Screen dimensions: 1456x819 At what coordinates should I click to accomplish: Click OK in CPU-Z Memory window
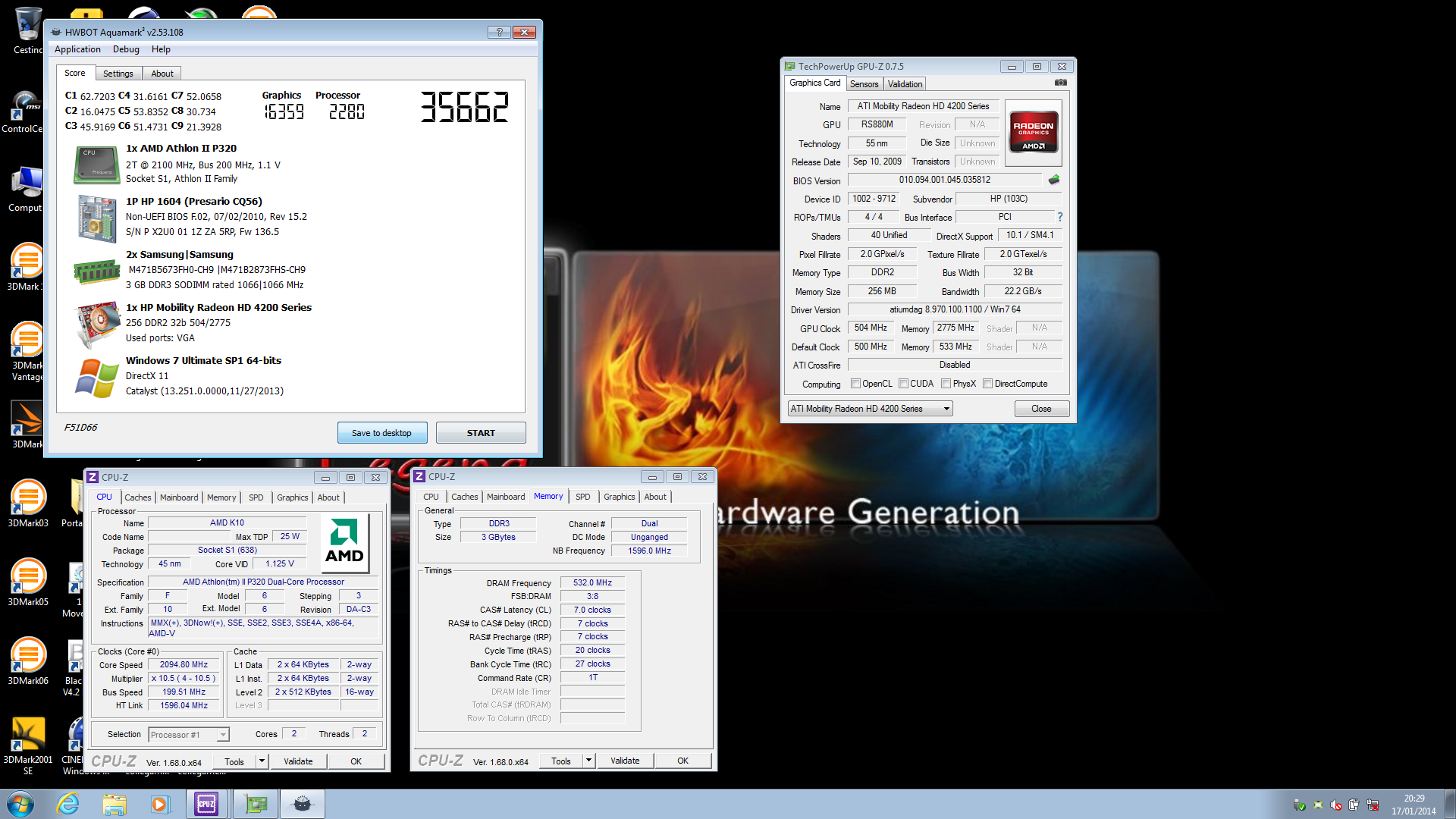[x=682, y=761]
